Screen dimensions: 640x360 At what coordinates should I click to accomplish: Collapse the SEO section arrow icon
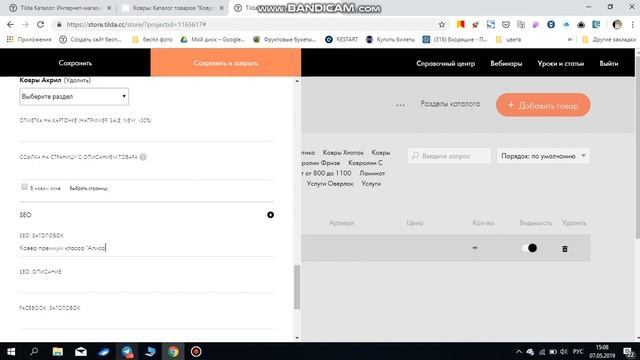270,215
